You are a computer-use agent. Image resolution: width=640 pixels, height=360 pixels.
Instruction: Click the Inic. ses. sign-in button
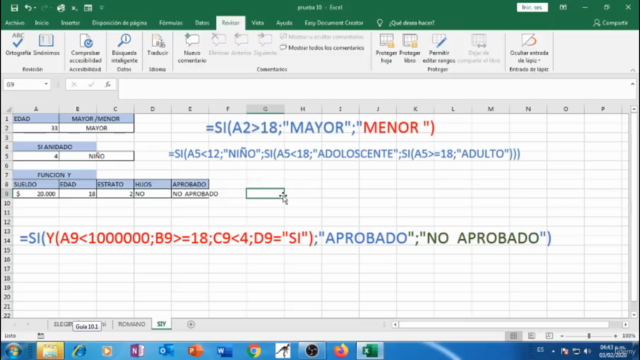click(532, 7)
